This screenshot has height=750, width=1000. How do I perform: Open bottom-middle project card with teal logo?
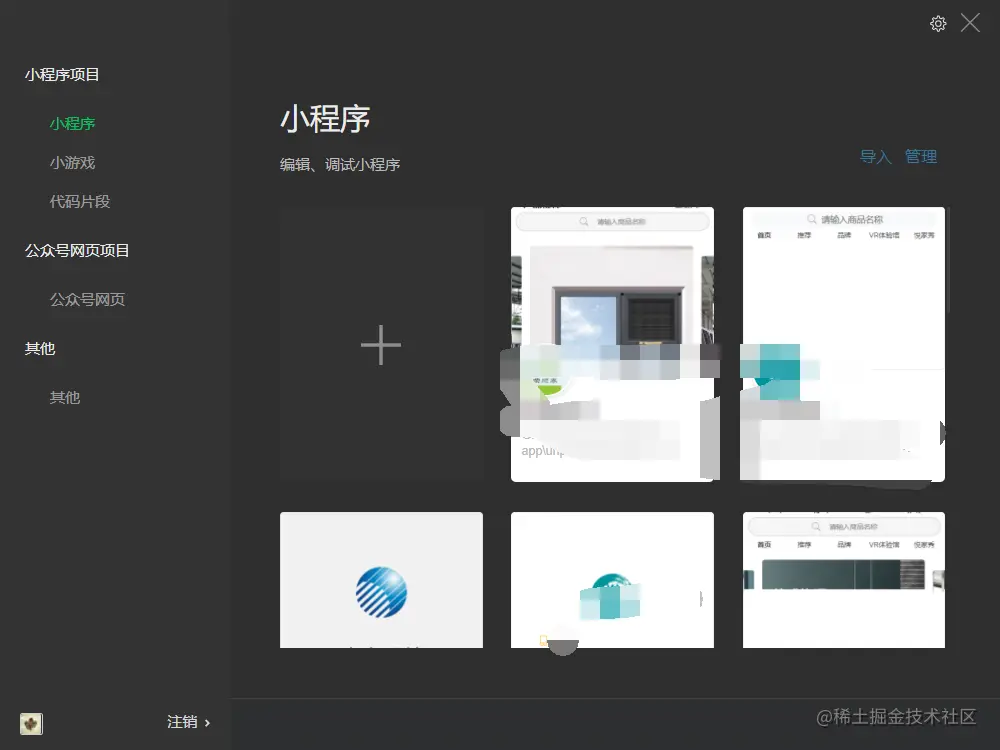(x=612, y=580)
